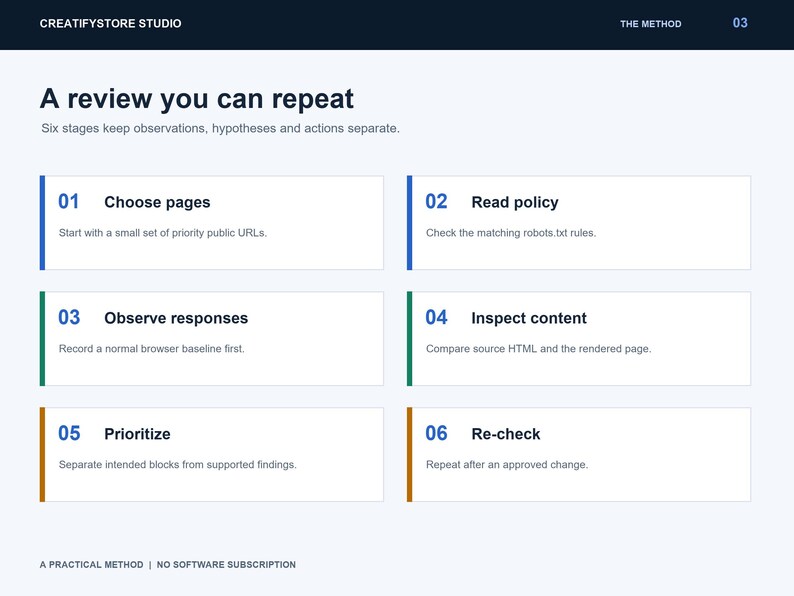Click 'Repeat after an approved change' text
The image size is (794, 596).
(507, 465)
